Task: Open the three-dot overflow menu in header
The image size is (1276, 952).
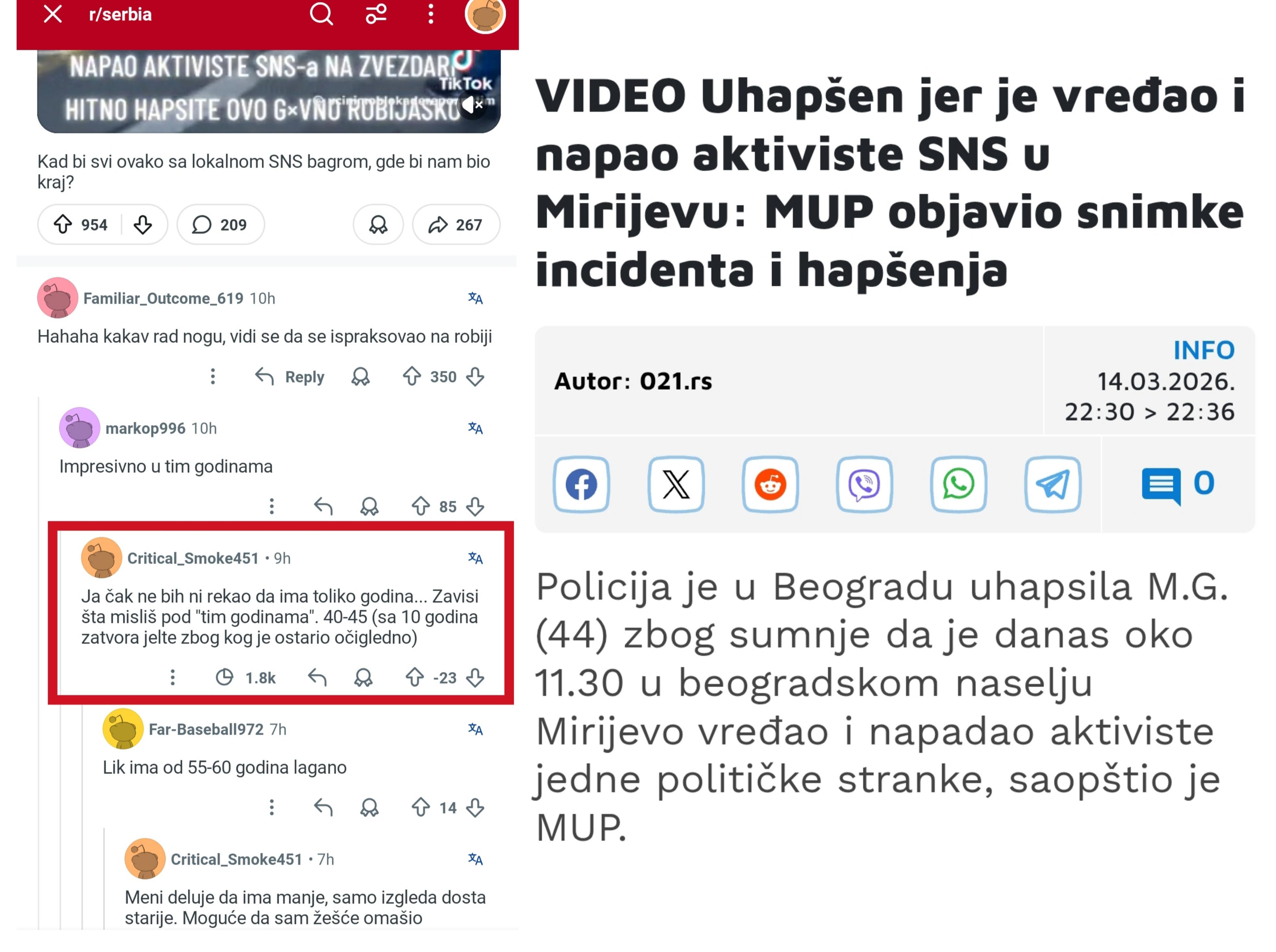Action: tap(430, 14)
